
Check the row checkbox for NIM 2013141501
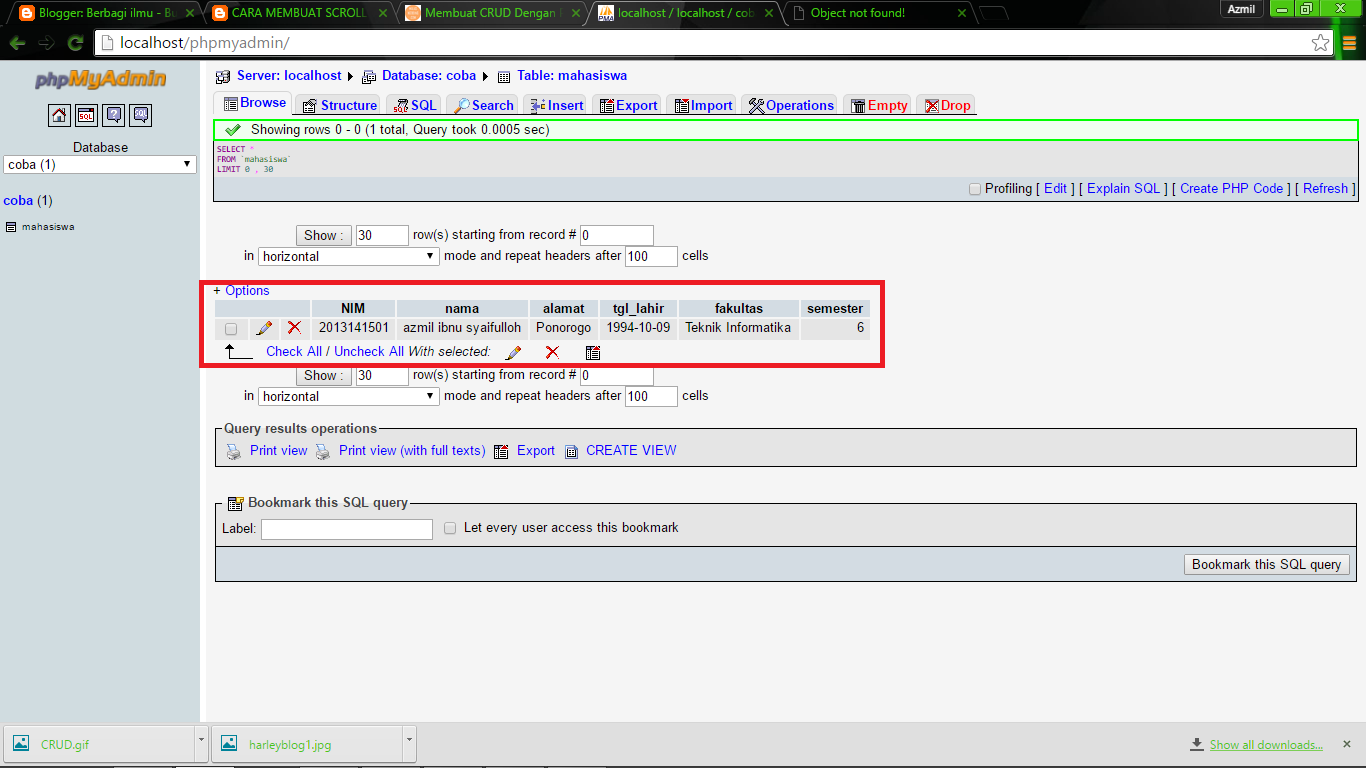[x=230, y=327]
